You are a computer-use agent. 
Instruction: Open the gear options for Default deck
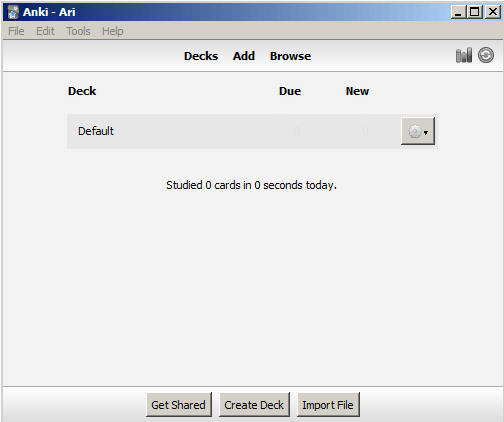pos(418,131)
